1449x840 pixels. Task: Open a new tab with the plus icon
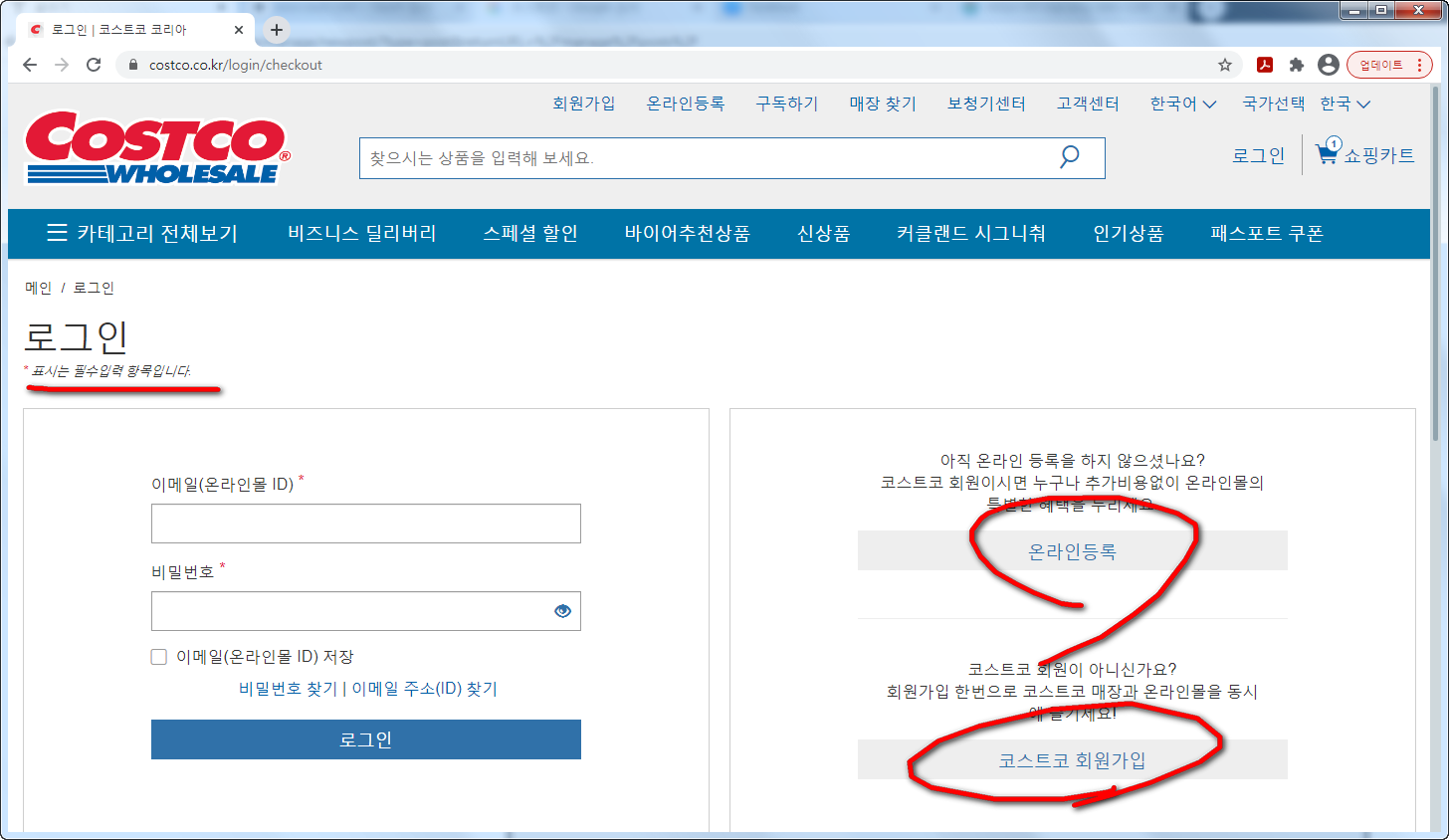tap(277, 30)
